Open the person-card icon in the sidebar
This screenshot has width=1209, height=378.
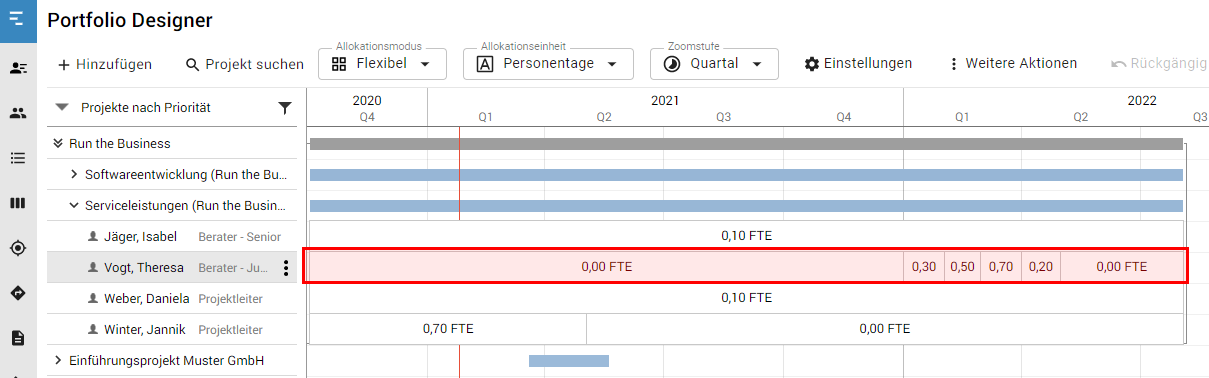pyautogui.click(x=18, y=68)
